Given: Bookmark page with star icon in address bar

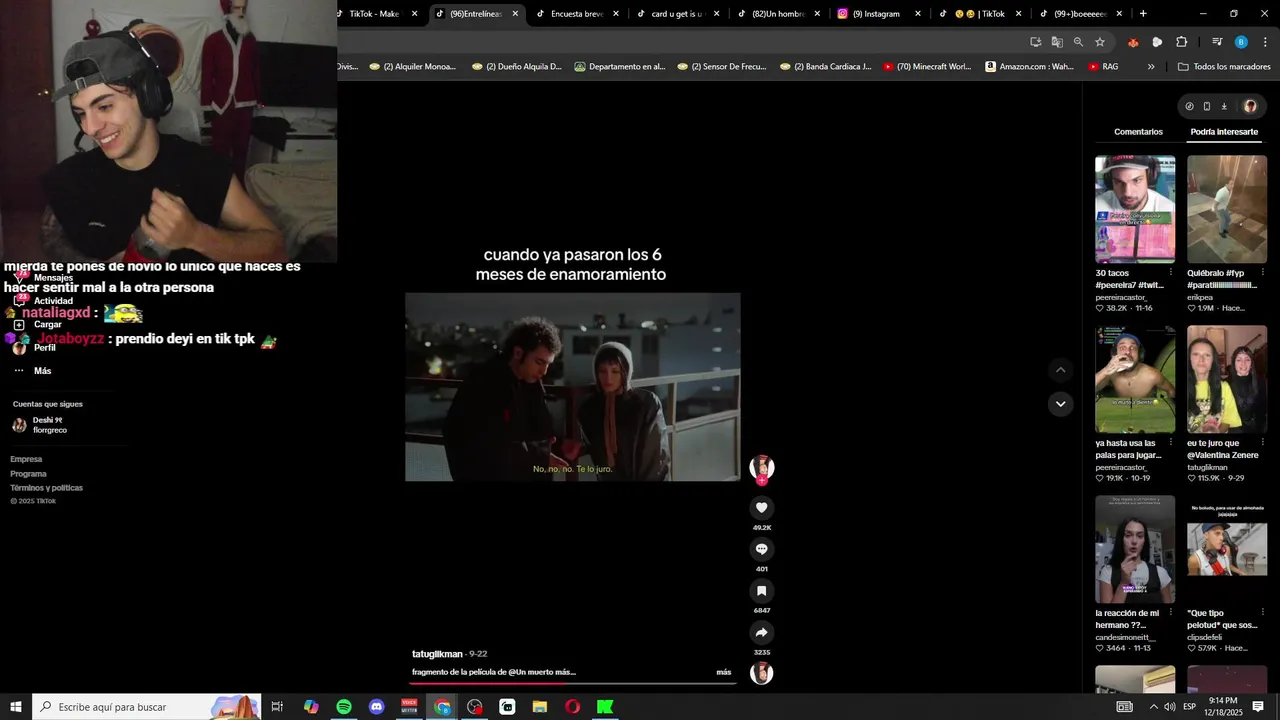Looking at the screenshot, I should (x=1100, y=42).
